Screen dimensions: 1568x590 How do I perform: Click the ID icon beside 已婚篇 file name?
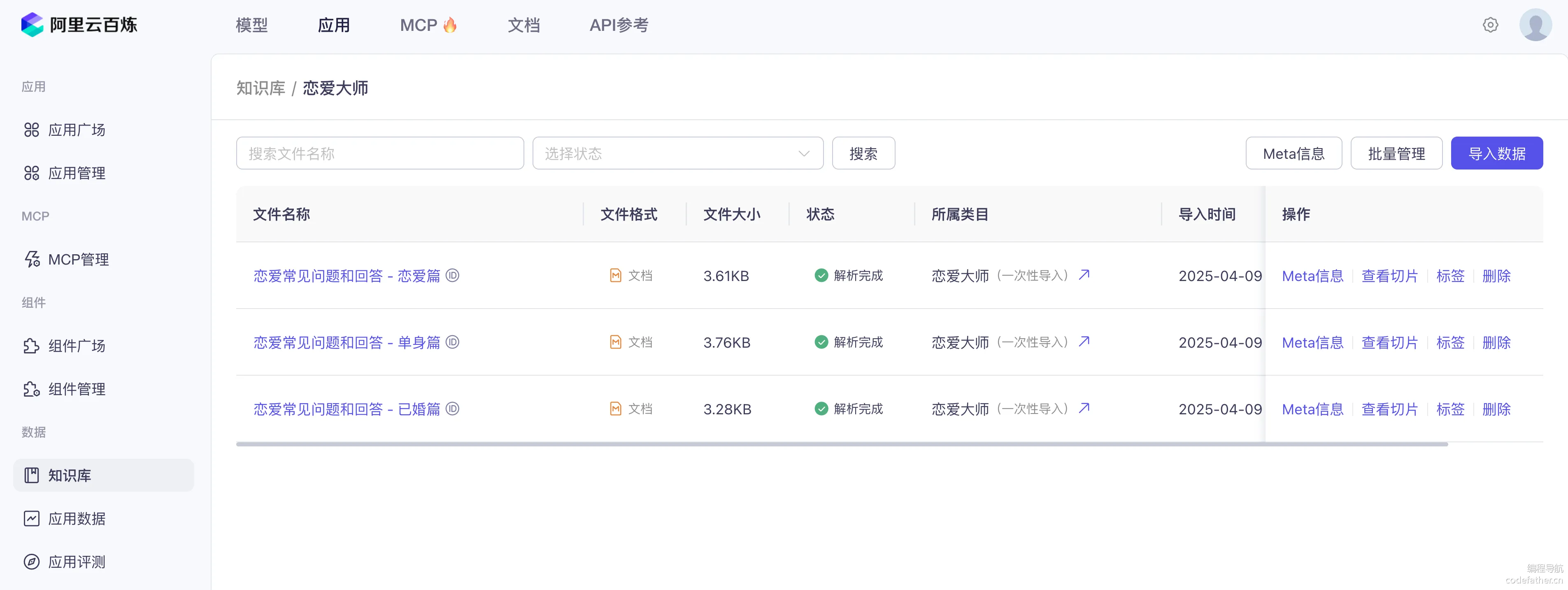452,409
